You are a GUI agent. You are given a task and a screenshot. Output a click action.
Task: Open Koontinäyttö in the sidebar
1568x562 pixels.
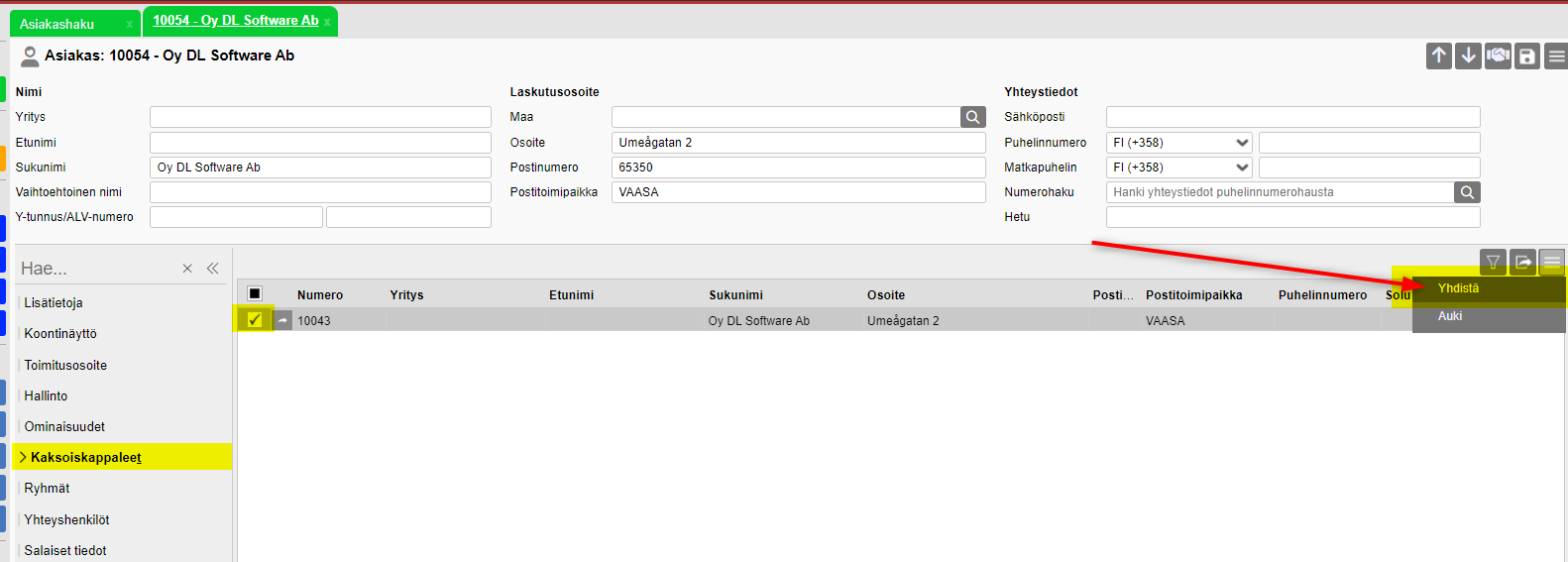point(60,334)
